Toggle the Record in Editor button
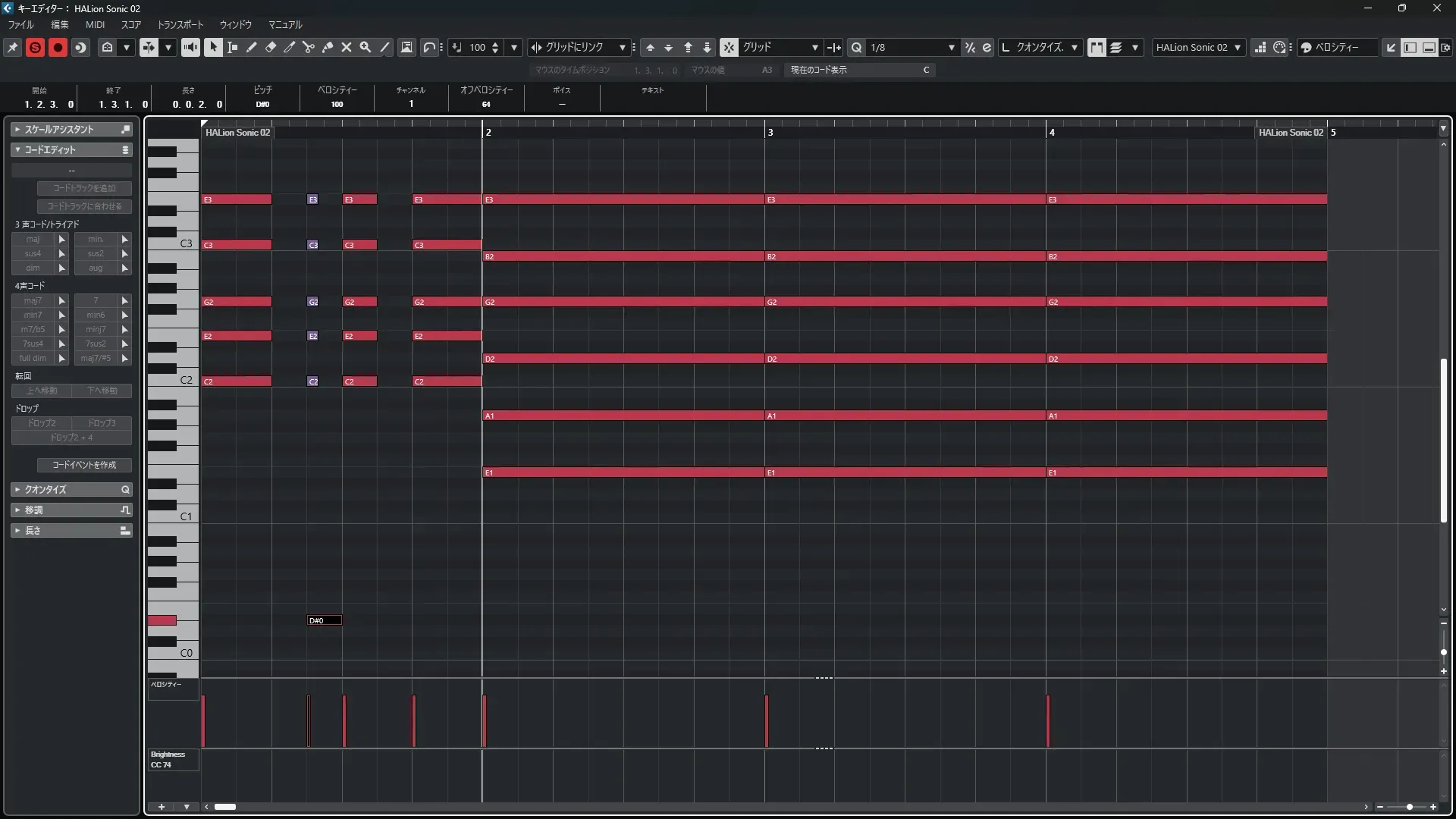The height and width of the screenshot is (819, 1456). [58, 47]
